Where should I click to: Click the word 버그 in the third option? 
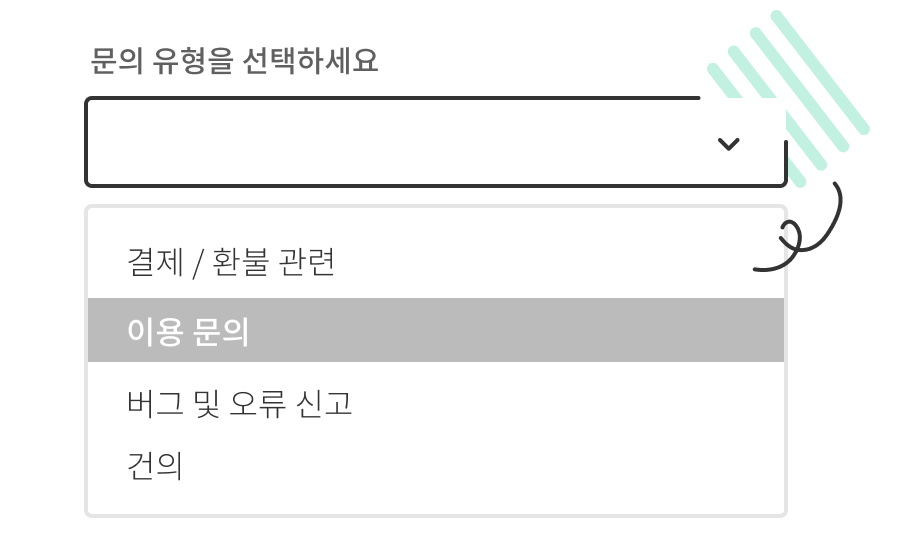point(155,404)
